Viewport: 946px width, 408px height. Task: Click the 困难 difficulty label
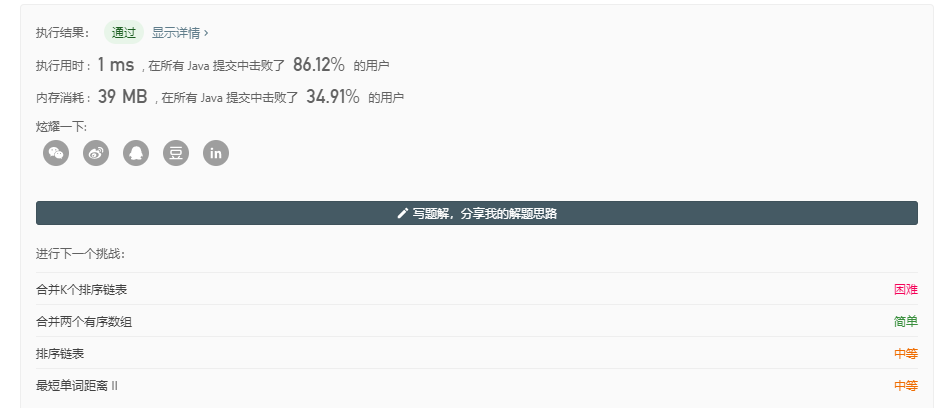tap(905, 289)
